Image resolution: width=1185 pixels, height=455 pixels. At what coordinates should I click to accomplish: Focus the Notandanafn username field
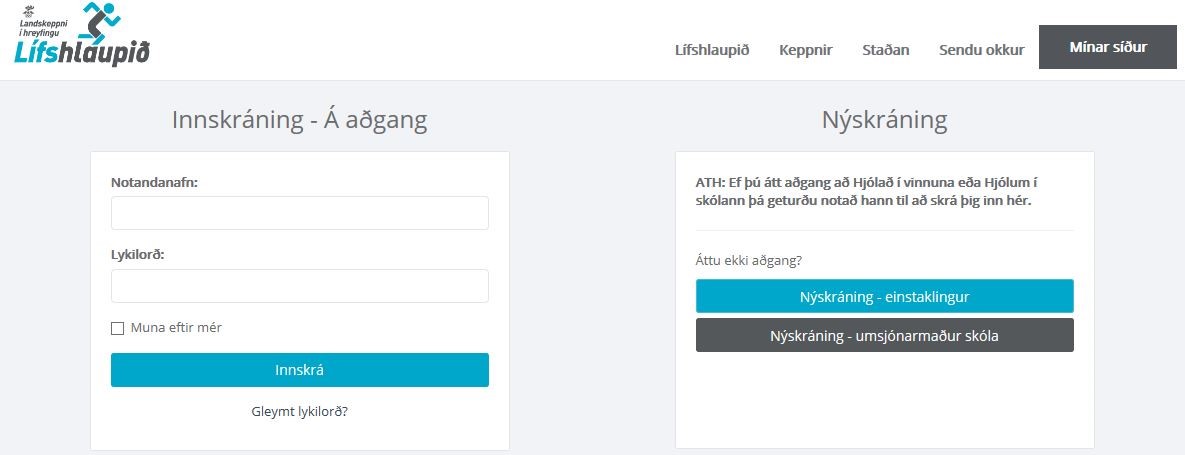pyautogui.click(x=299, y=213)
